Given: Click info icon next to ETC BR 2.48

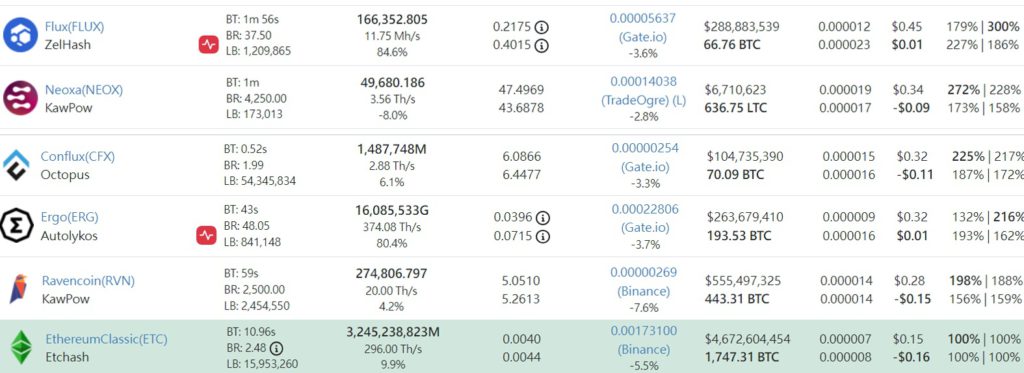Looking at the screenshot, I should coord(277,348).
